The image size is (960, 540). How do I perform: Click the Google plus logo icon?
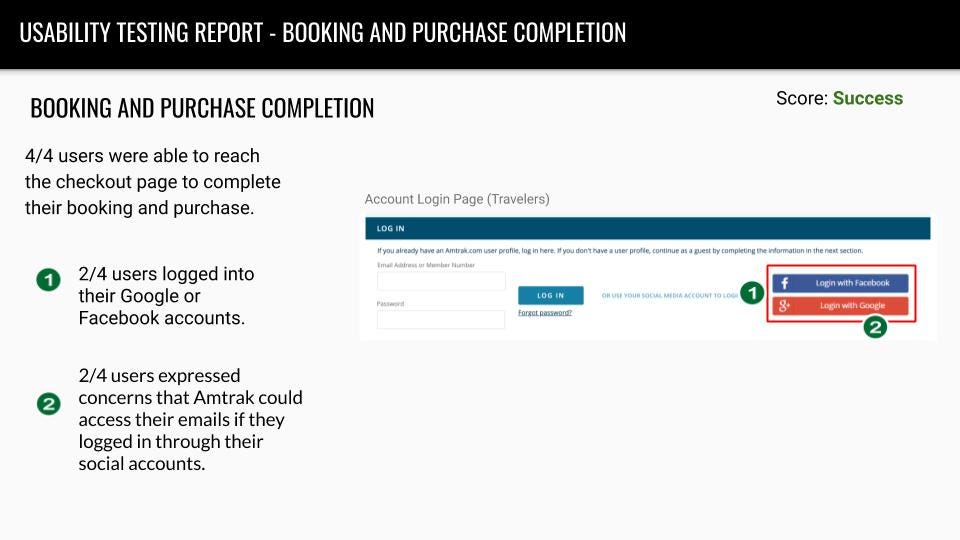[784, 306]
